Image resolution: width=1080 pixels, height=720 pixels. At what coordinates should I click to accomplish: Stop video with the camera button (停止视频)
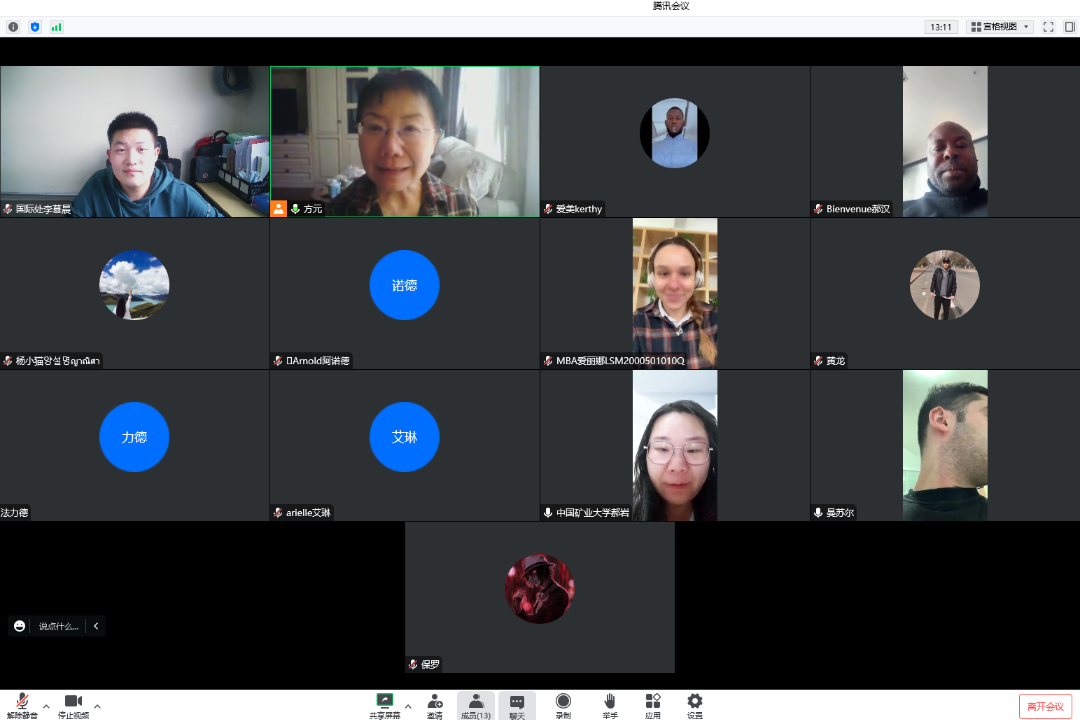click(73, 705)
